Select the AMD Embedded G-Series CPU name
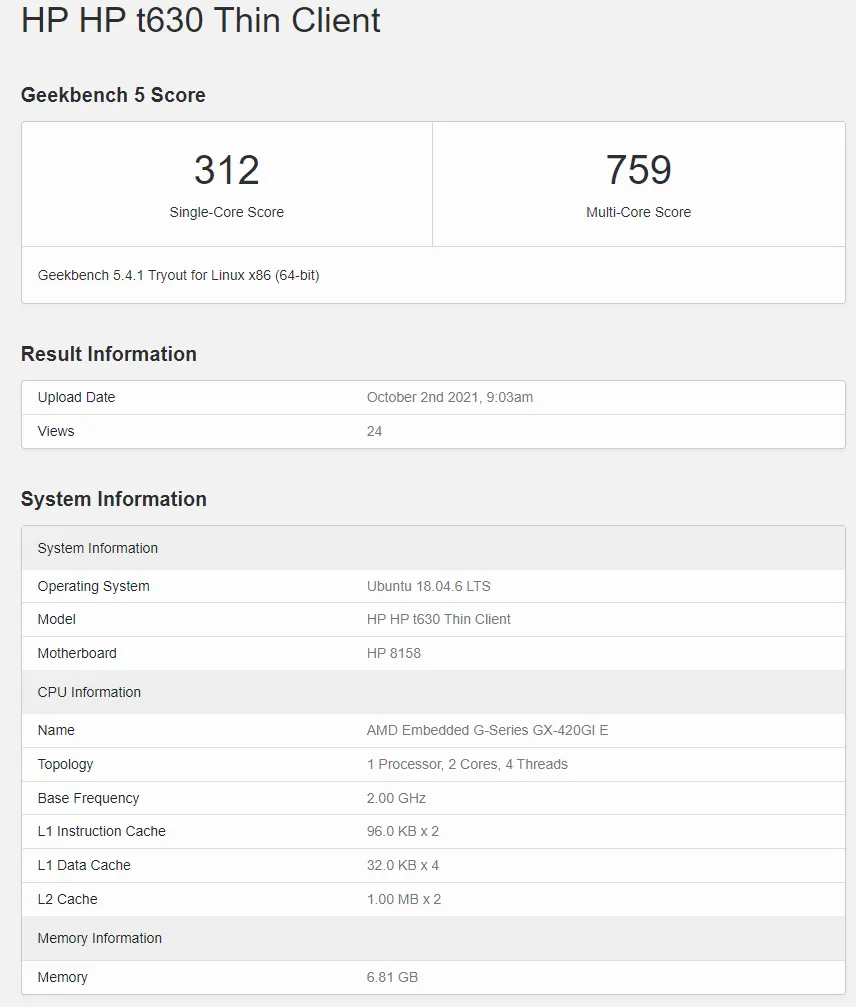This screenshot has width=856, height=1007. point(487,730)
